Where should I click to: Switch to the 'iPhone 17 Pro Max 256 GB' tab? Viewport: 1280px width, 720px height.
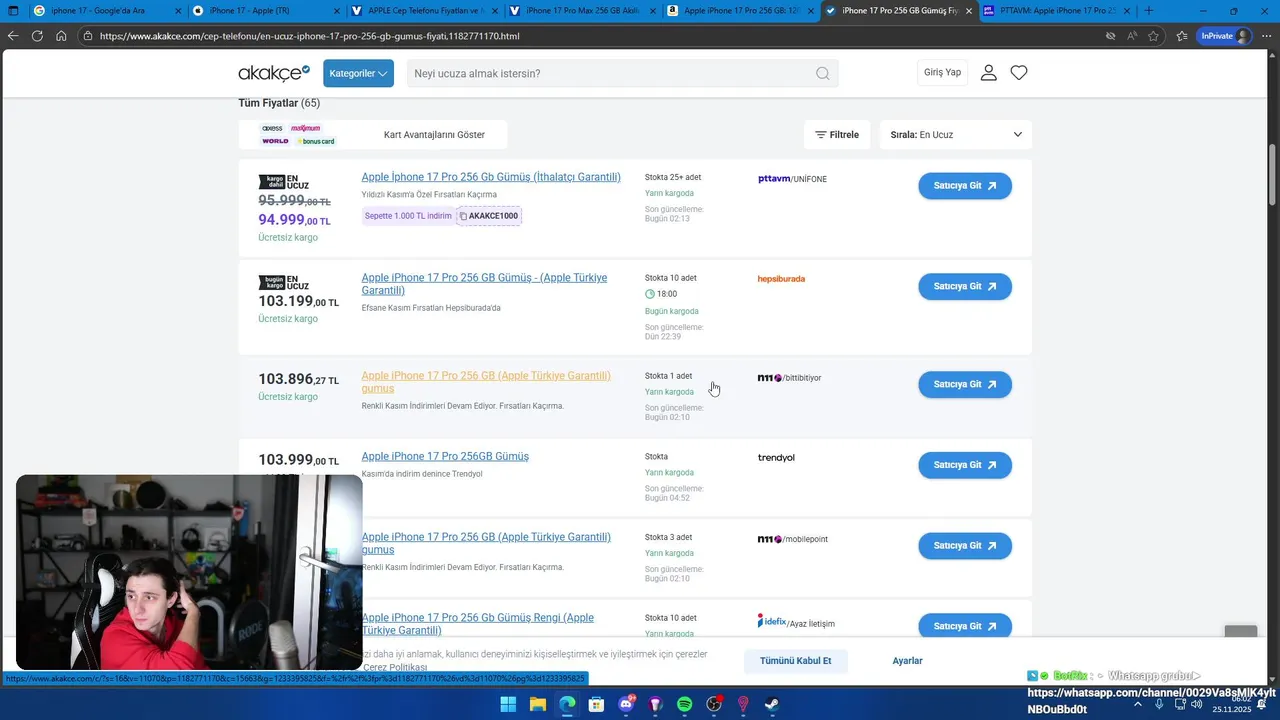584,11
